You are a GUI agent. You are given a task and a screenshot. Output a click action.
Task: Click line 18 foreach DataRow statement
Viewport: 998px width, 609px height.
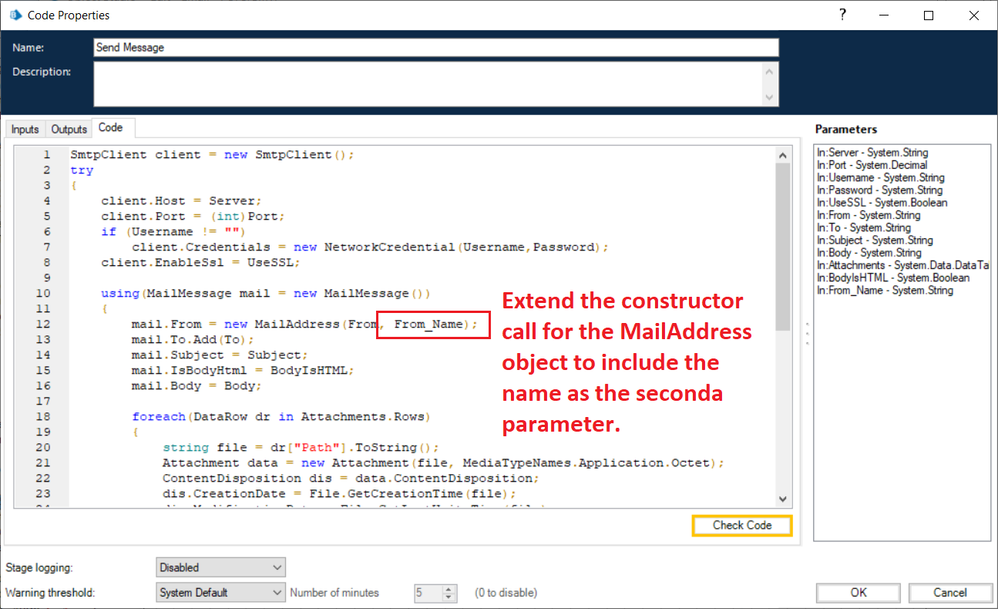click(281, 416)
